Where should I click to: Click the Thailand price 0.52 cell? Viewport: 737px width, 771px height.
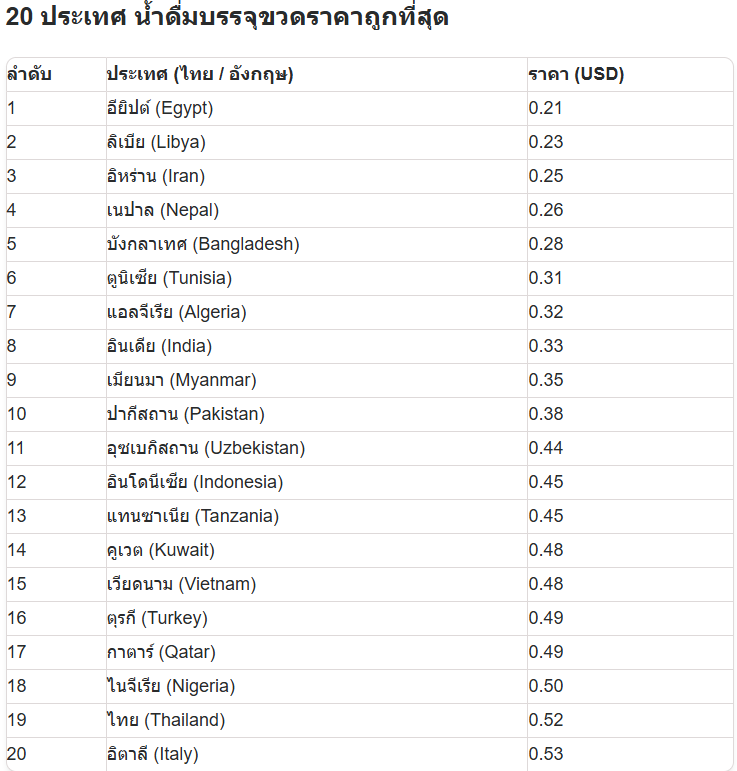630,720
